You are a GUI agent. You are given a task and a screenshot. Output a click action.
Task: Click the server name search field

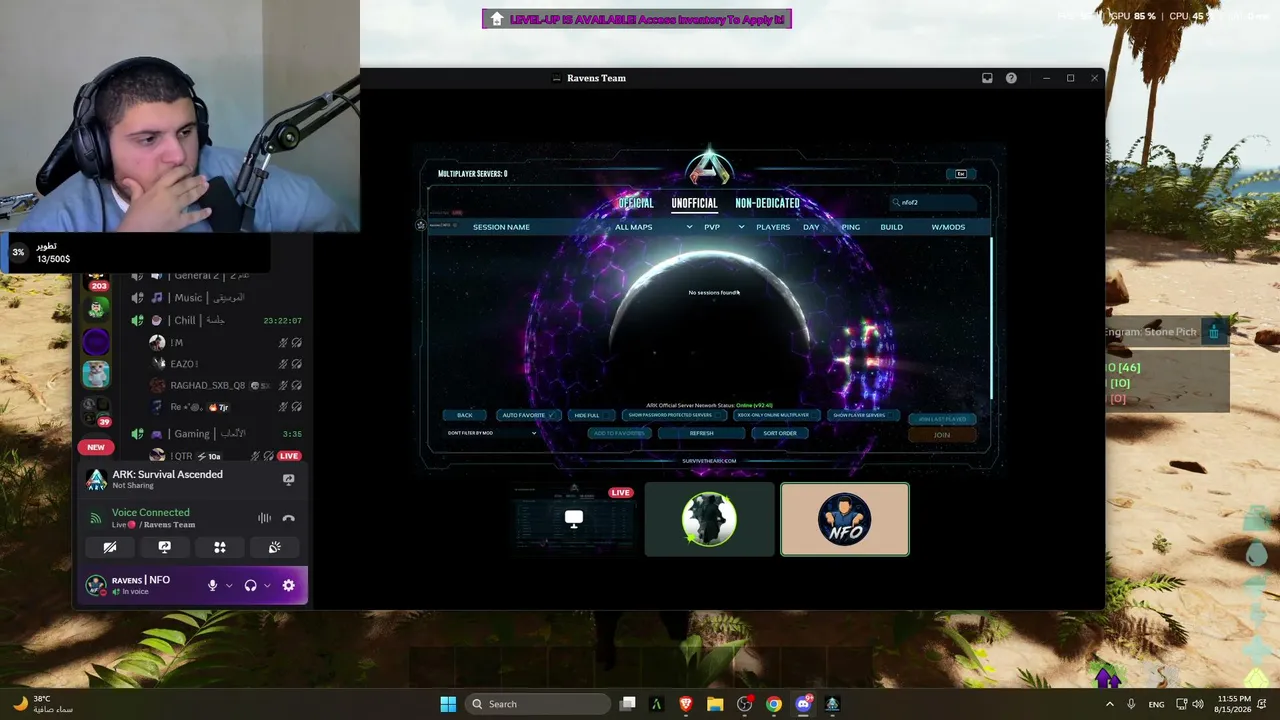point(933,202)
